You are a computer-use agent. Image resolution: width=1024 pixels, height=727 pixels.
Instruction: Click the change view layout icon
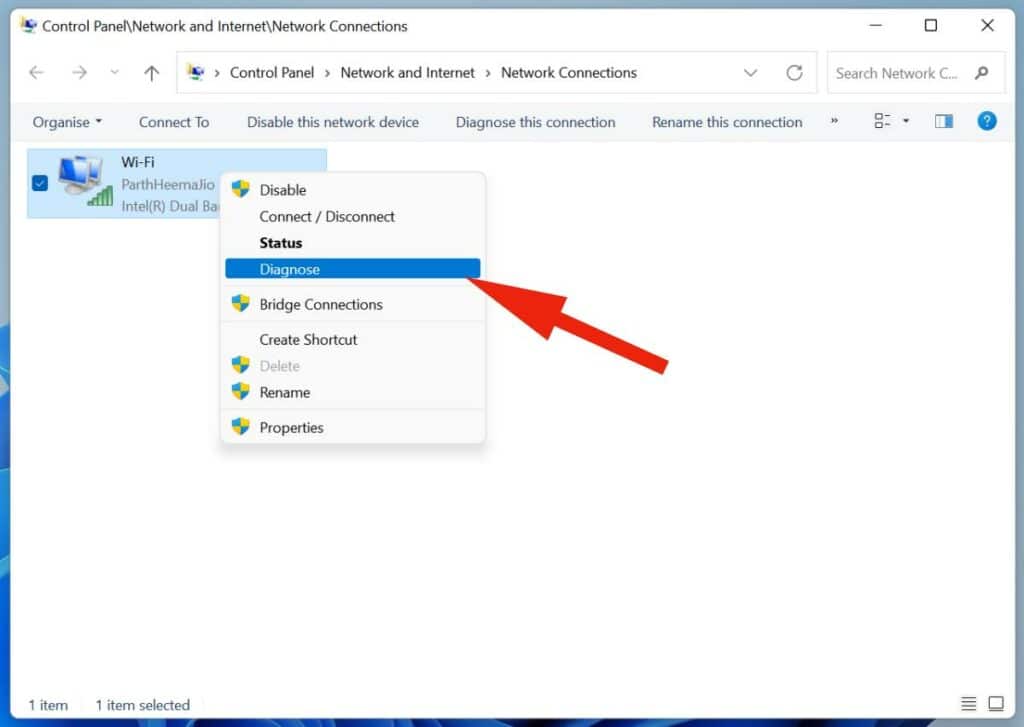tap(882, 122)
